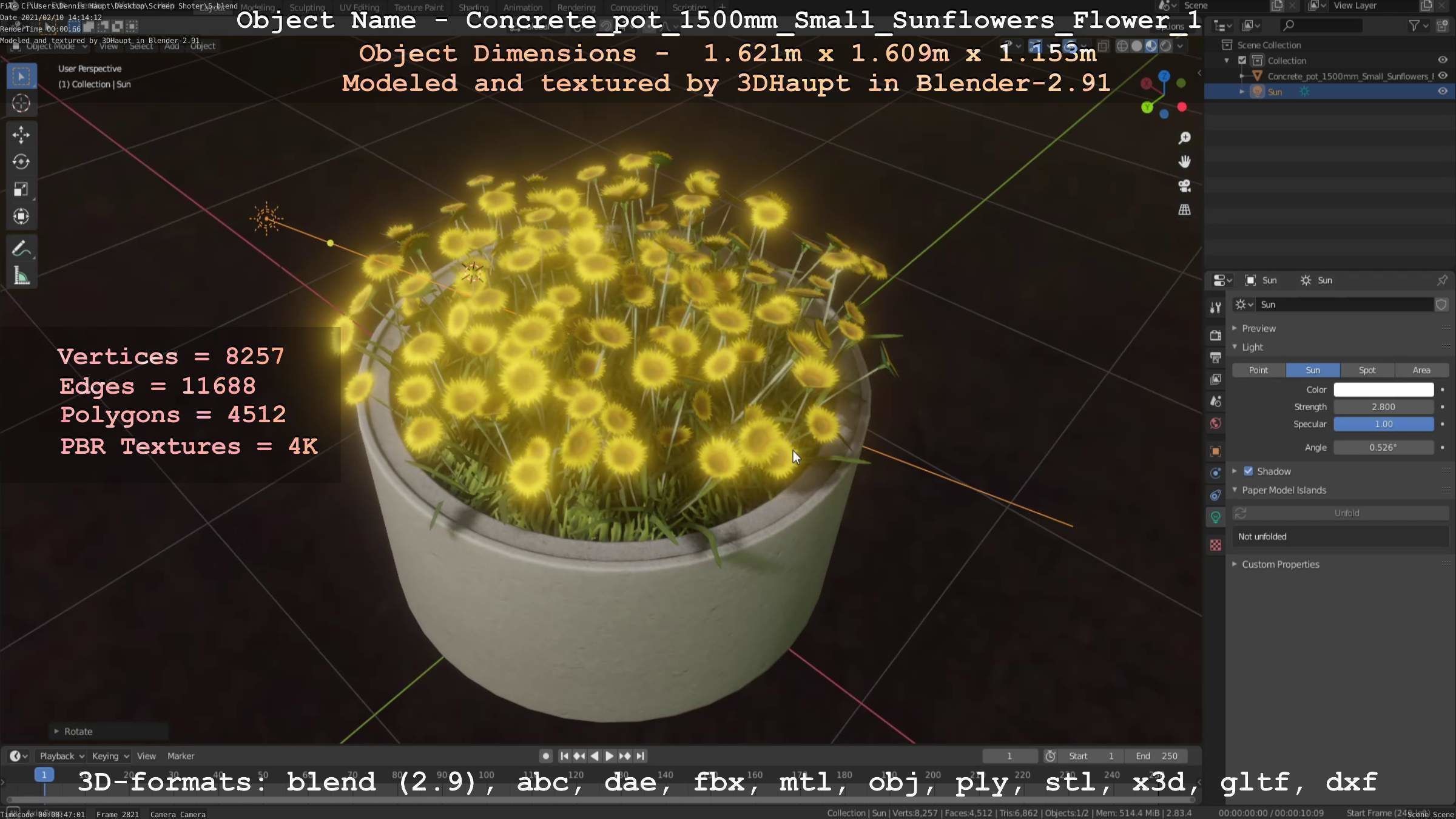The image size is (1456, 819).
Task: Select the Measure ruler tool
Action: pyautogui.click(x=21, y=276)
